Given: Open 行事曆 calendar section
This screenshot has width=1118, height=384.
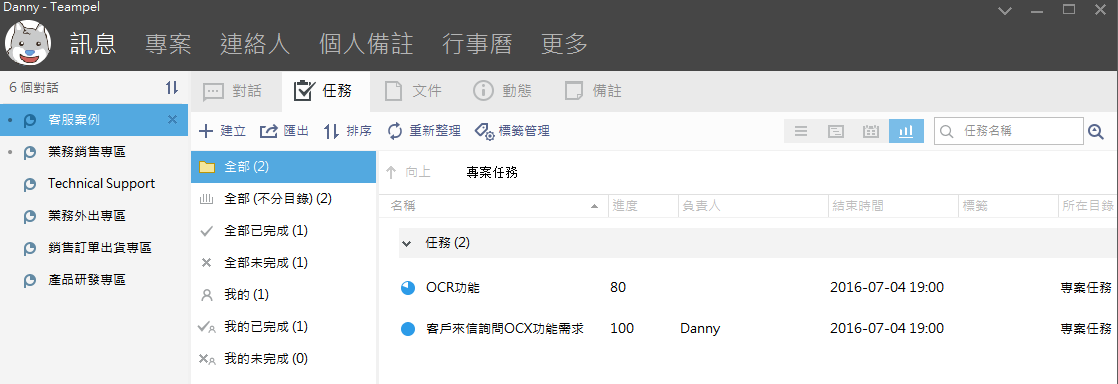Looking at the screenshot, I should tap(477, 44).
